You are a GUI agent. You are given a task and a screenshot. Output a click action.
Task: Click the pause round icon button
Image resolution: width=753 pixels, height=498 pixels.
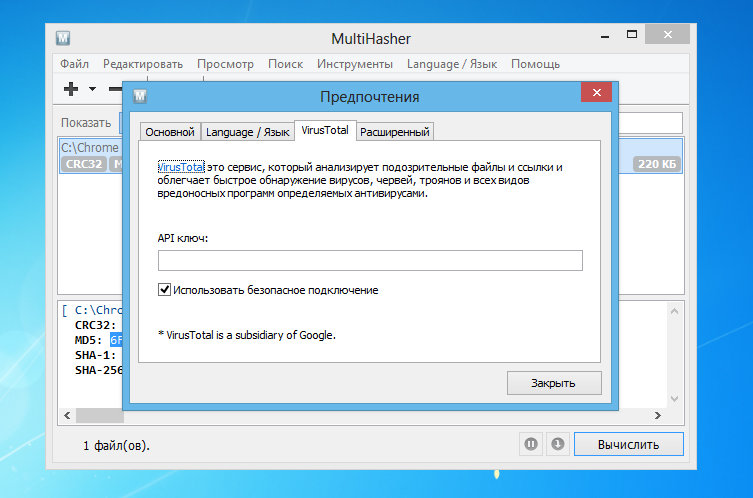point(531,444)
